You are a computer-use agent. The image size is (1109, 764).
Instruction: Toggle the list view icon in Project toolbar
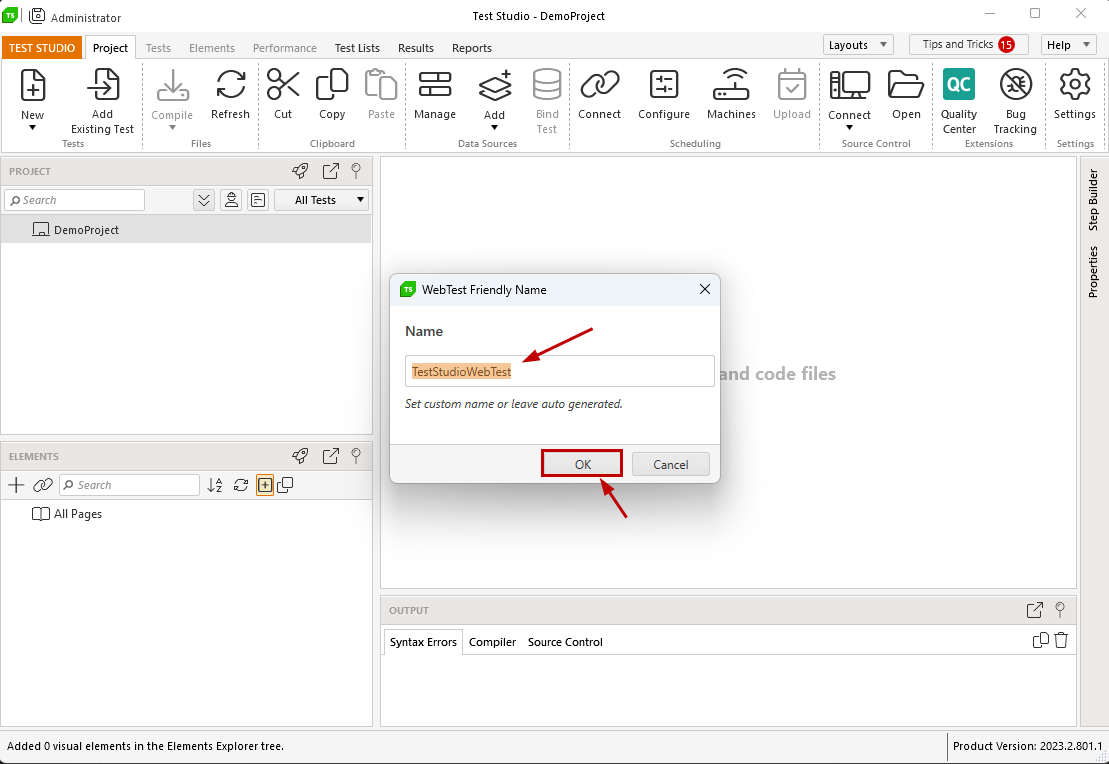tap(258, 200)
